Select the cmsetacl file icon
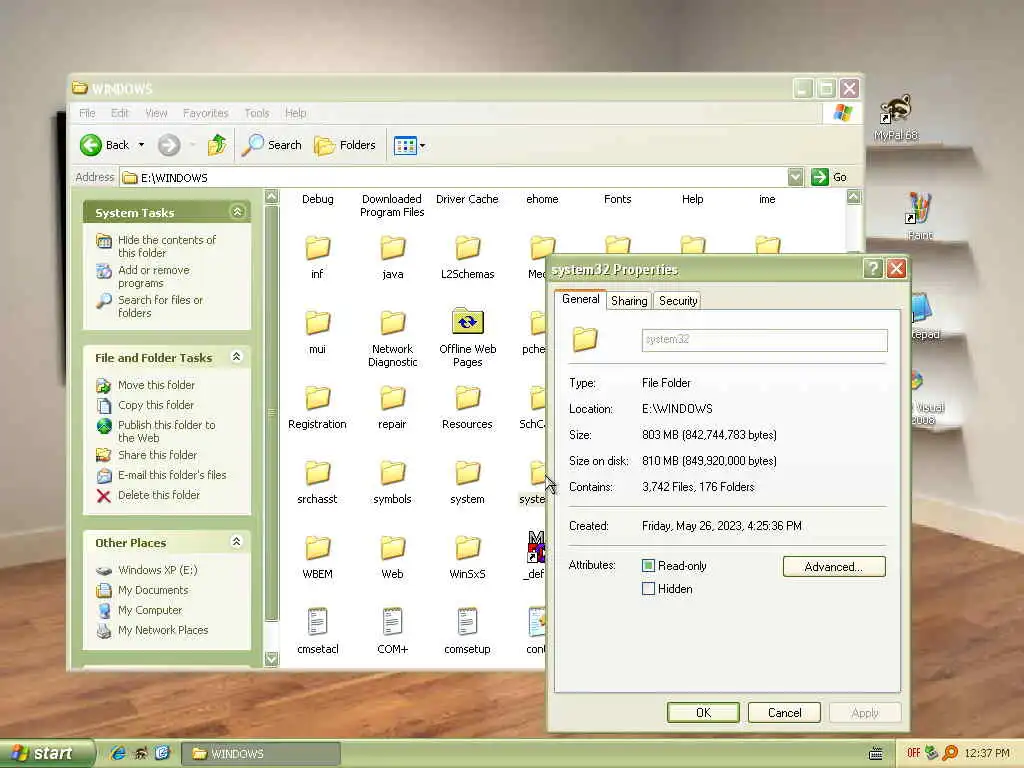The image size is (1024, 768). (x=317, y=622)
